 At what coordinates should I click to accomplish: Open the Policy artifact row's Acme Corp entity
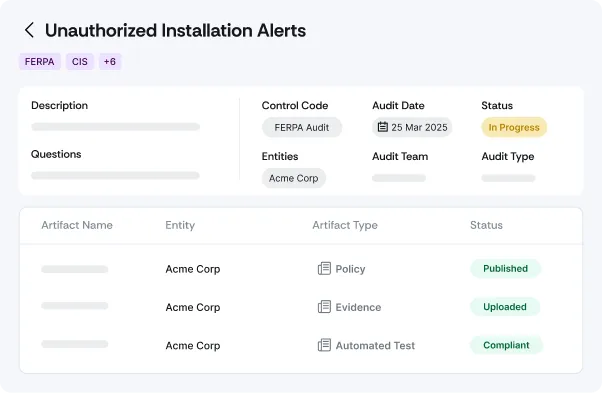tap(193, 269)
